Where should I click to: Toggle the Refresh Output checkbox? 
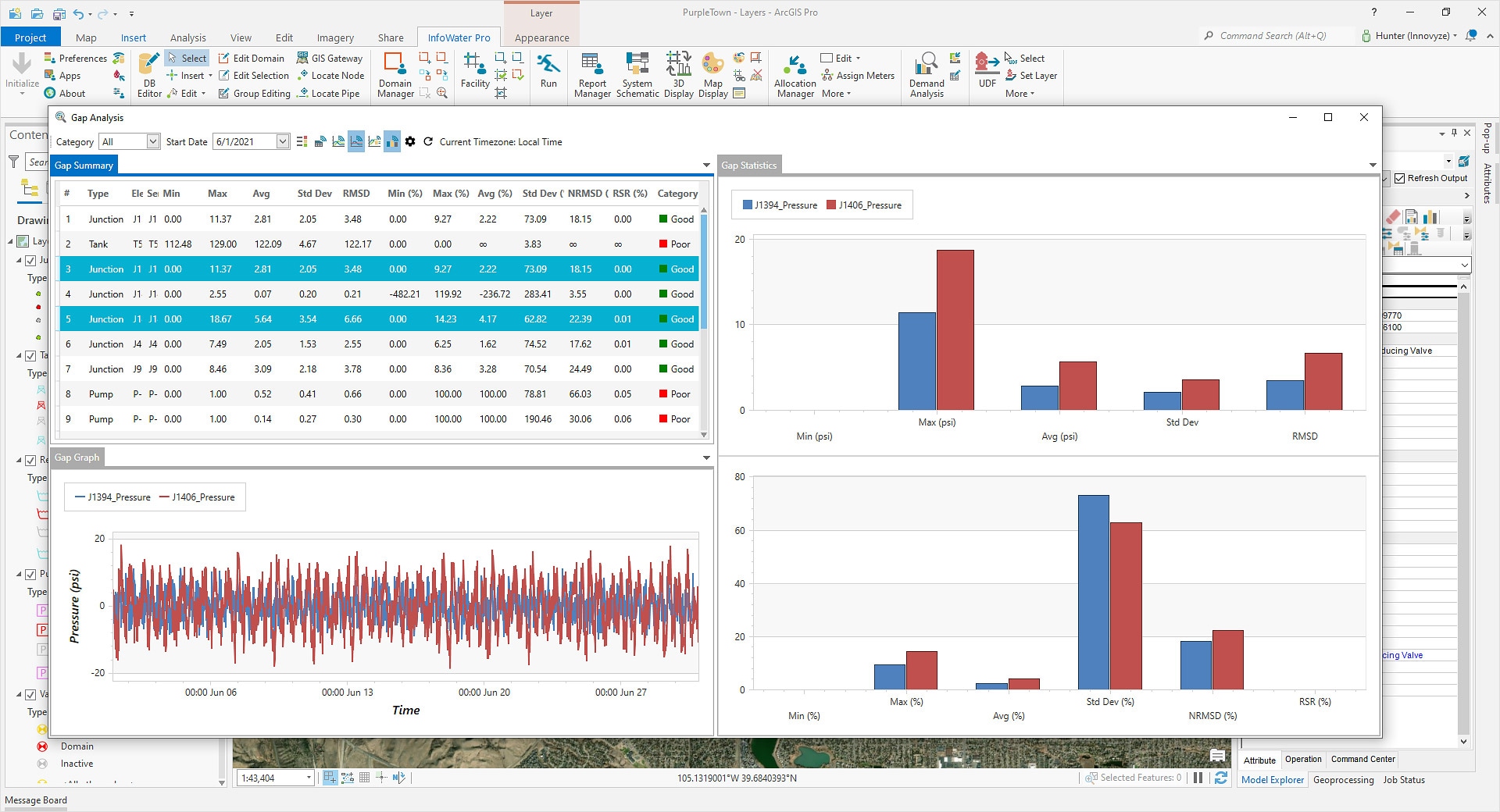click(1400, 178)
